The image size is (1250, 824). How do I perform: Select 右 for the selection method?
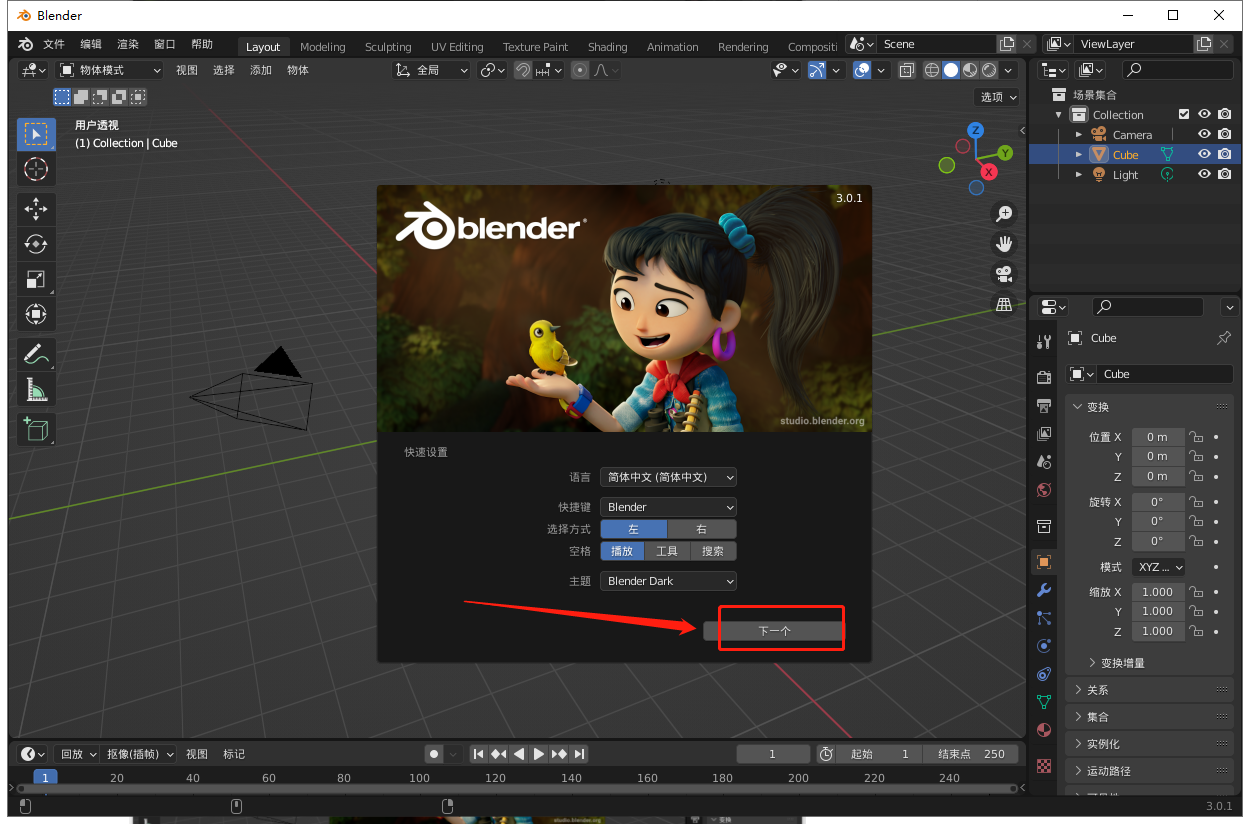tap(701, 529)
